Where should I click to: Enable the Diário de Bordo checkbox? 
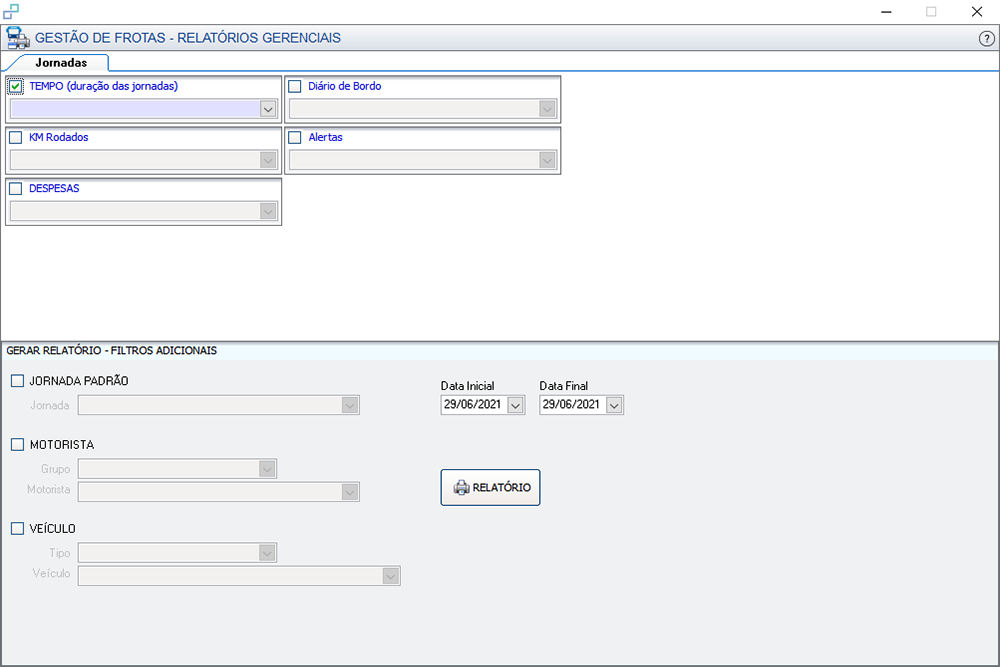(295, 86)
